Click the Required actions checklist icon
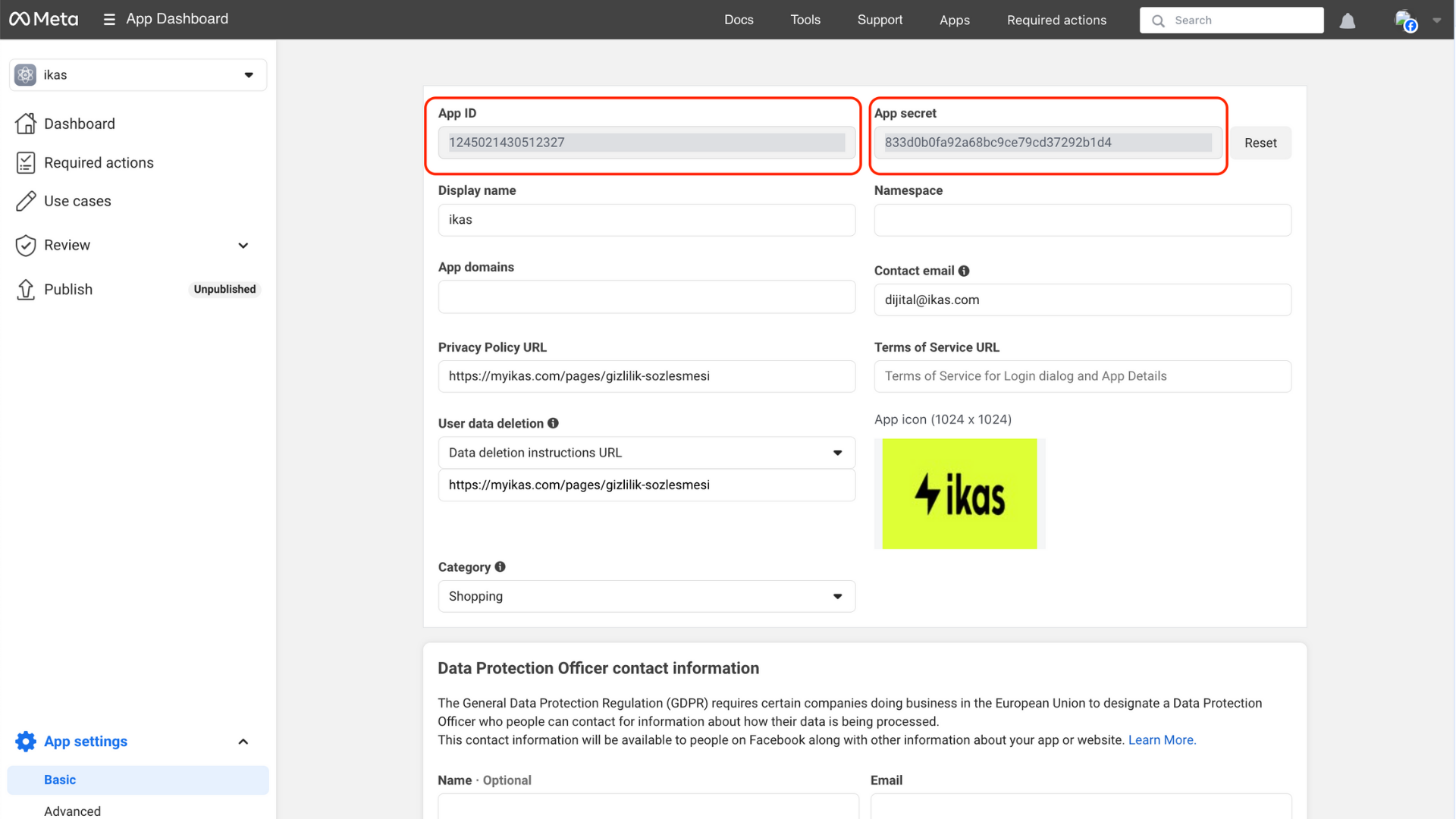The width and height of the screenshot is (1456, 819). (26, 162)
